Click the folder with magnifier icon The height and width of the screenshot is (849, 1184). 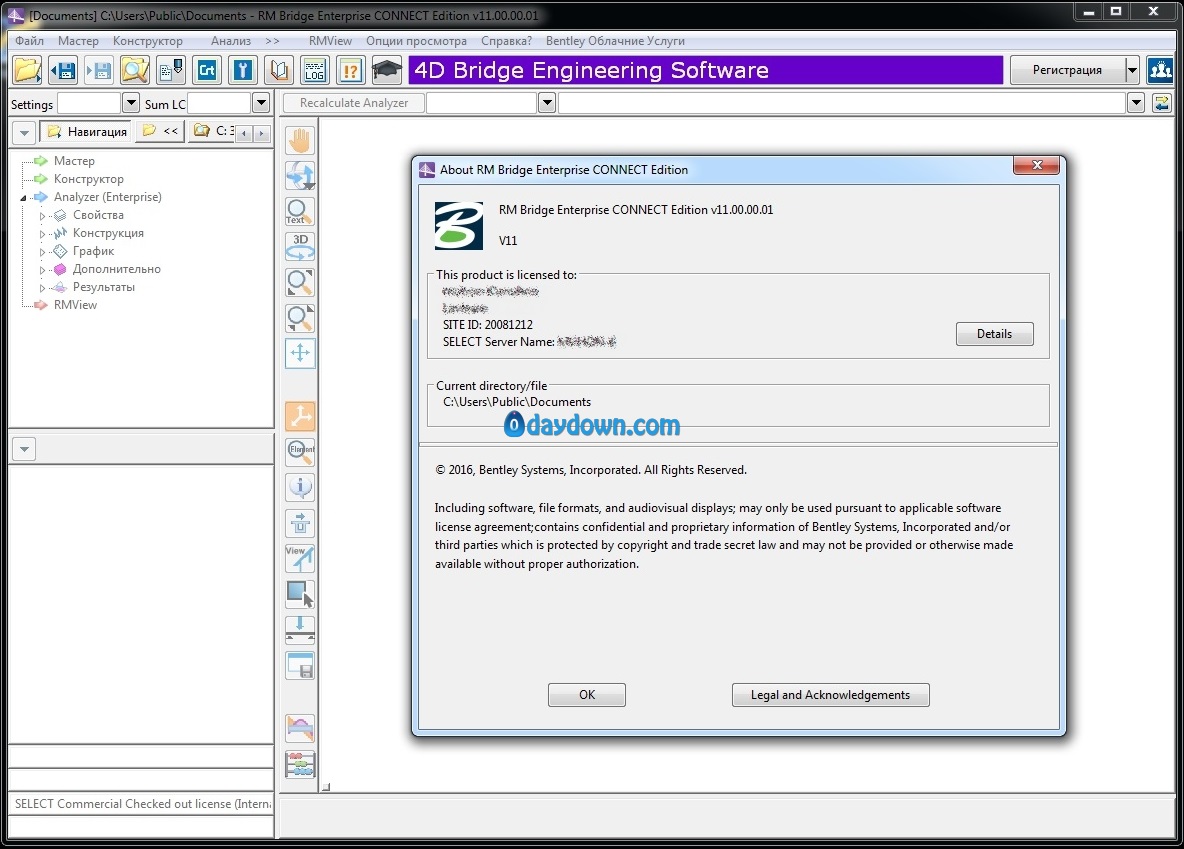[135, 70]
